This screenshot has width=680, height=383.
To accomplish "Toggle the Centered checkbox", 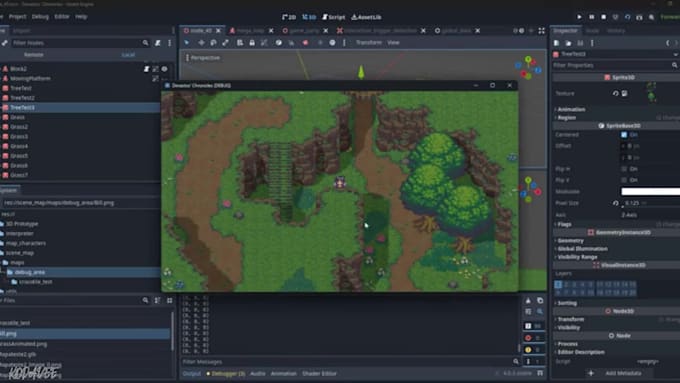I will point(624,135).
